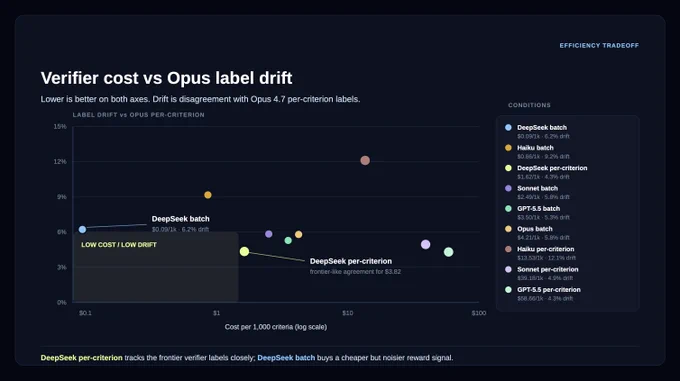
Task: Click 'frontier-like agreement for $3.82' annotation
Action: click(x=355, y=272)
